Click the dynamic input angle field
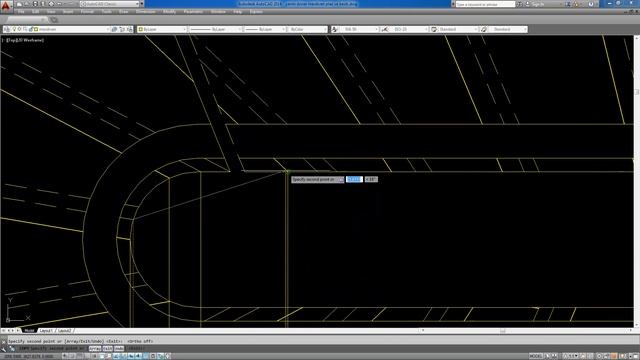Image resolution: width=640 pixels, height=360 pixels. 371,179
